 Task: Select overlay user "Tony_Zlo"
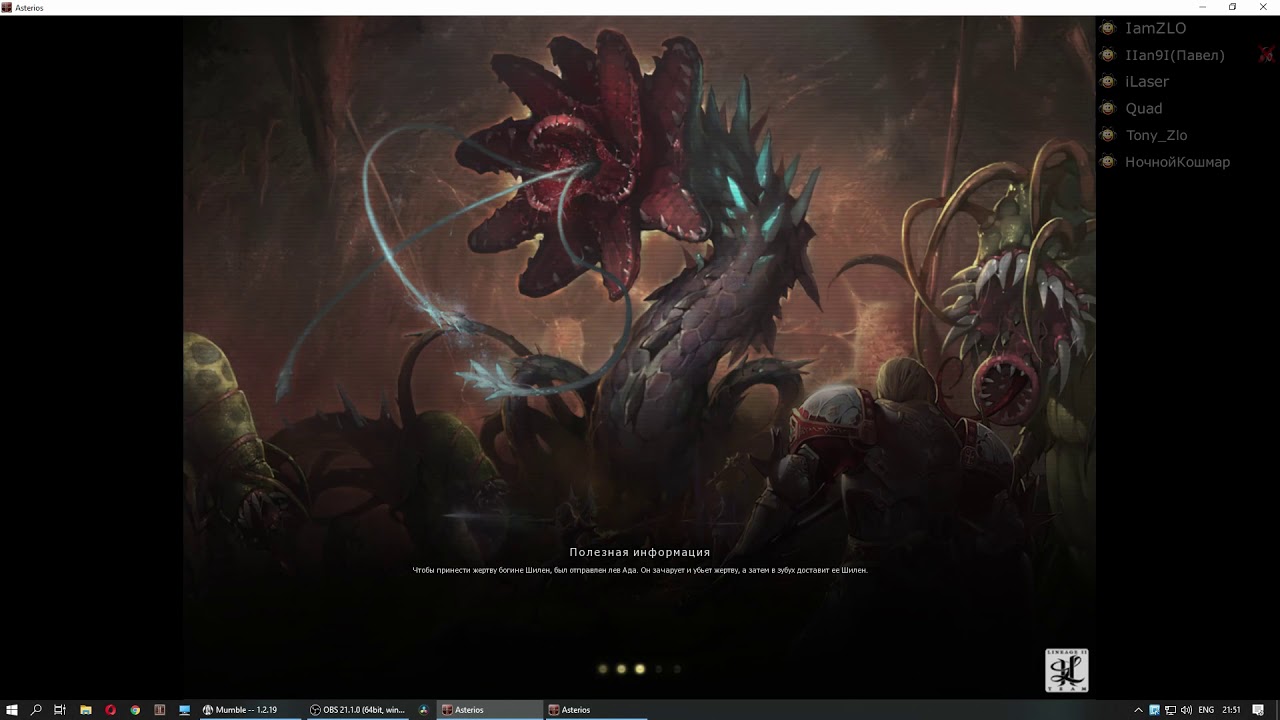coord(1156,135)
